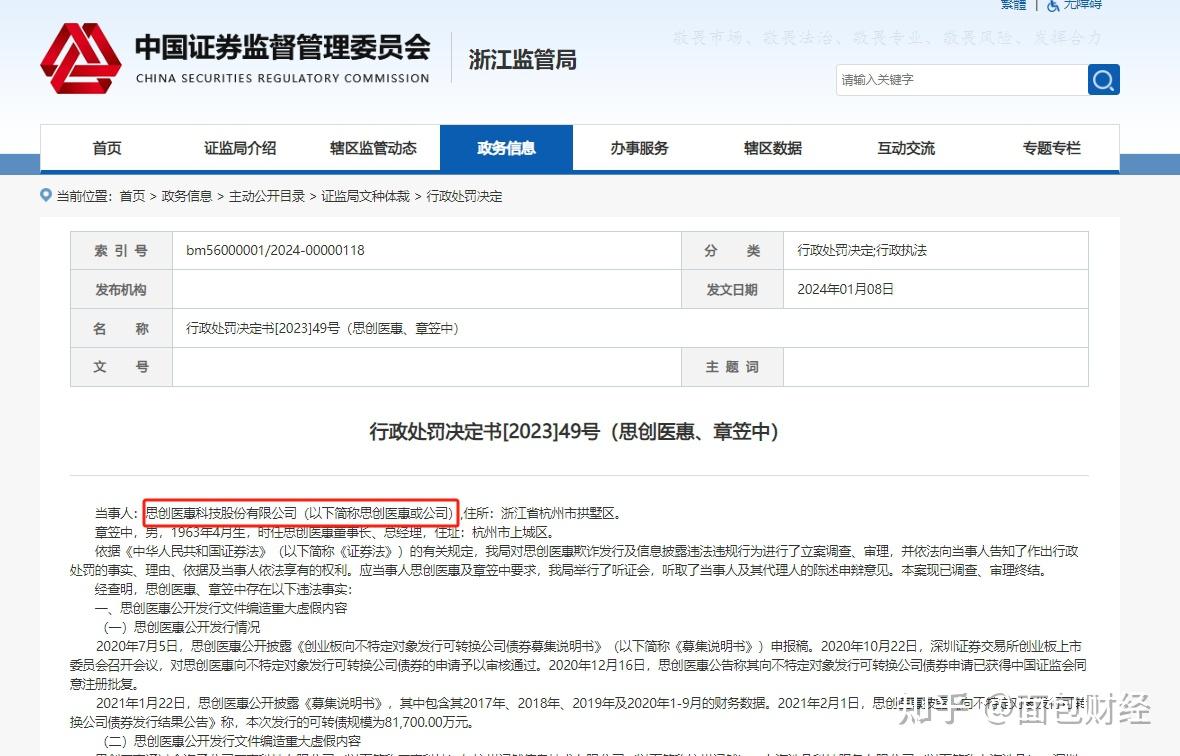This screenshot has width=1180, height=756.
Task: Click the 发布机构 label cell
Action: [121, 290]
